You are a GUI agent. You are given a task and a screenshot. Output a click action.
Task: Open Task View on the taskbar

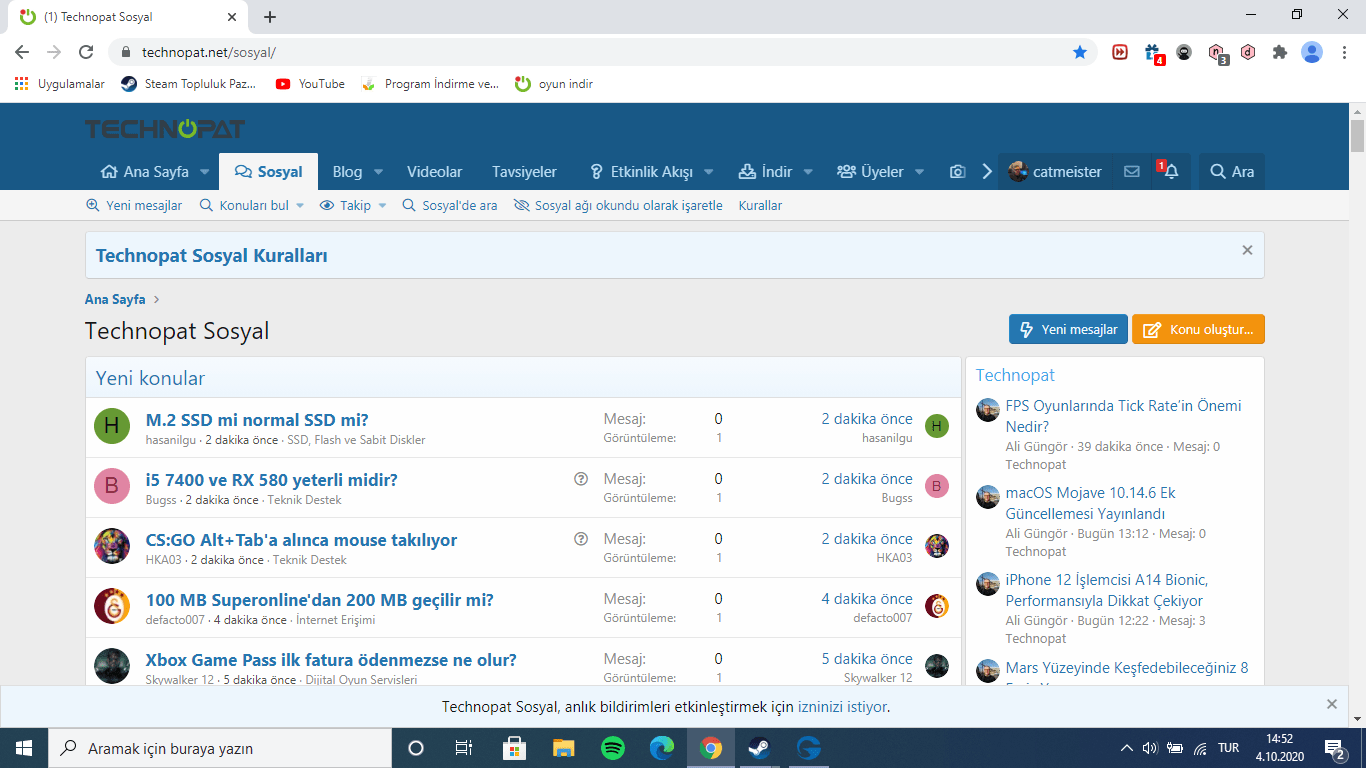(x=464, y=747)
